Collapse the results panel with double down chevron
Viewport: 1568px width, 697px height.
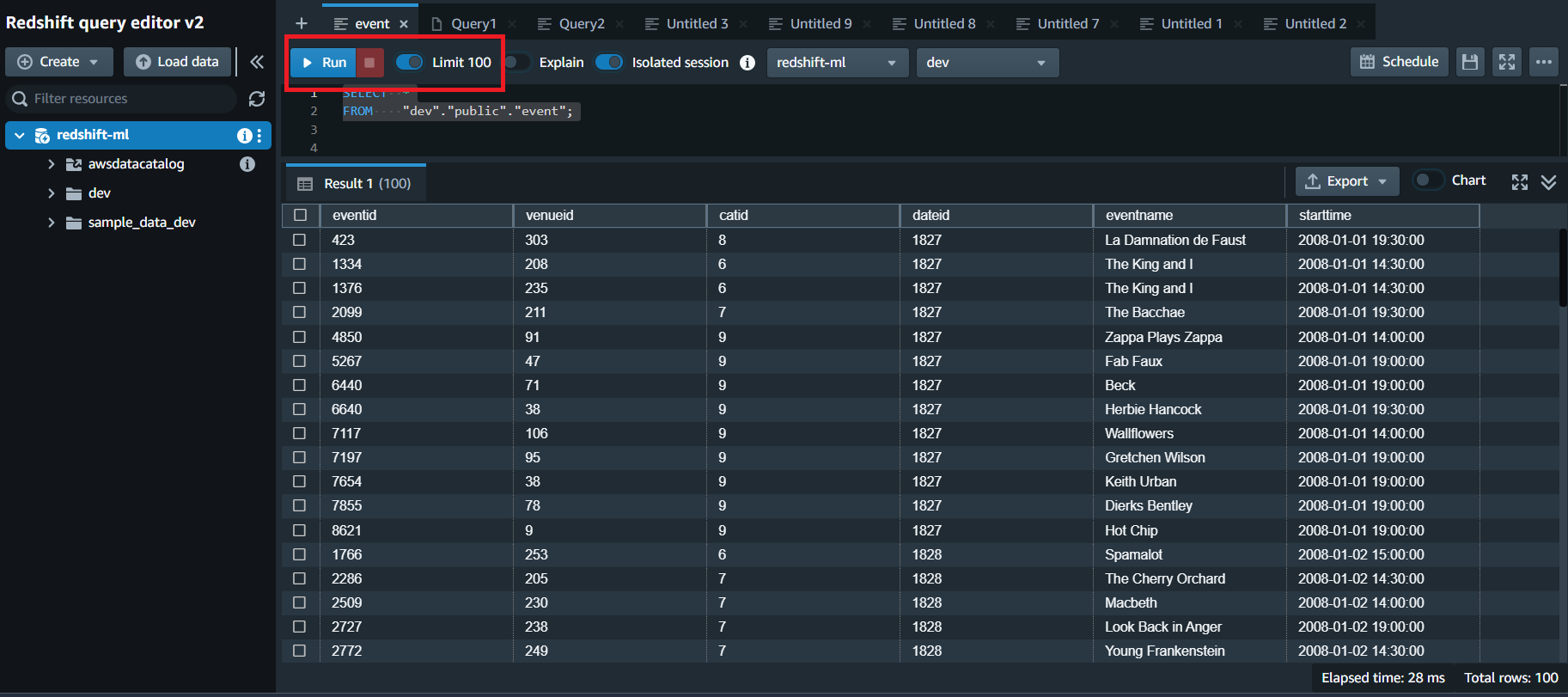pos(1548,182)
